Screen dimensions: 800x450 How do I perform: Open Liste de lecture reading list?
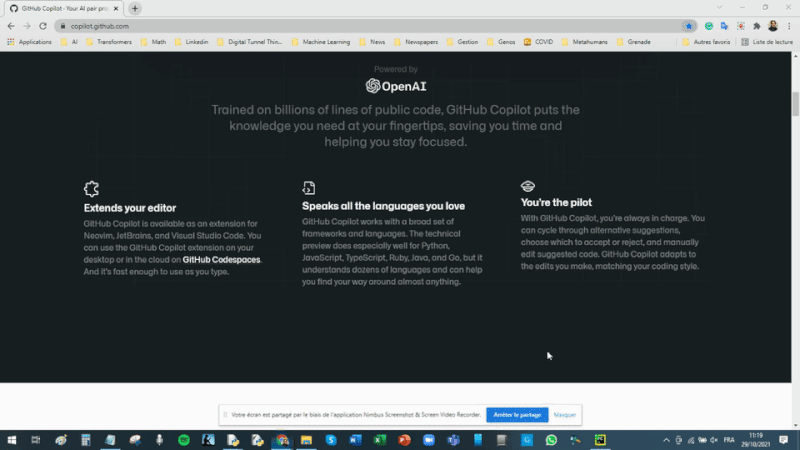[767, 42]
